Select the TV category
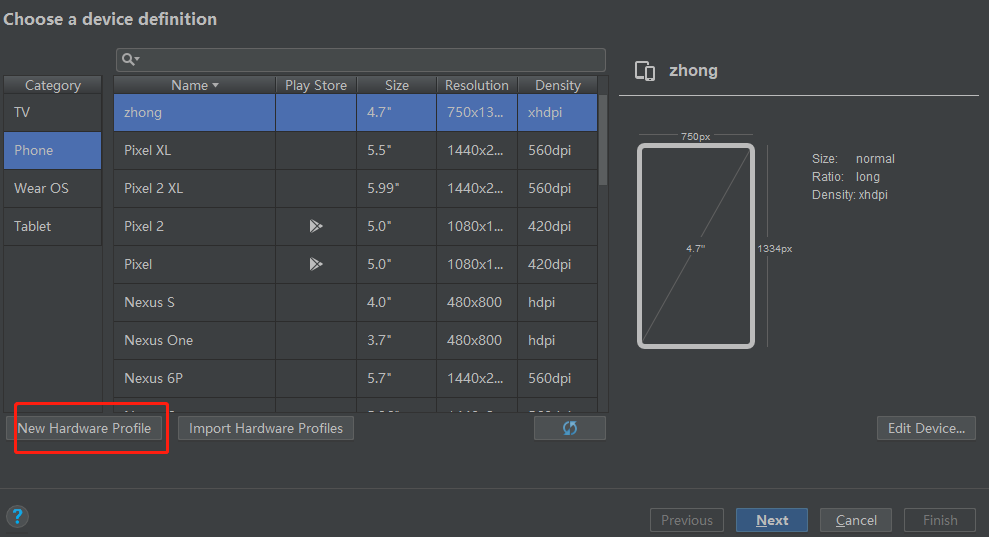989x537 pixels. pos(52,112)
